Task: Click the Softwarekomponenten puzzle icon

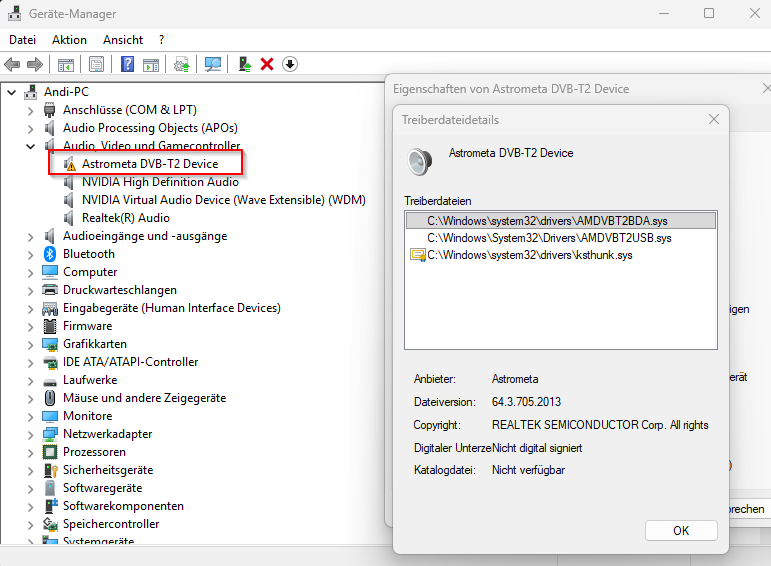Action: click(51, 506)
